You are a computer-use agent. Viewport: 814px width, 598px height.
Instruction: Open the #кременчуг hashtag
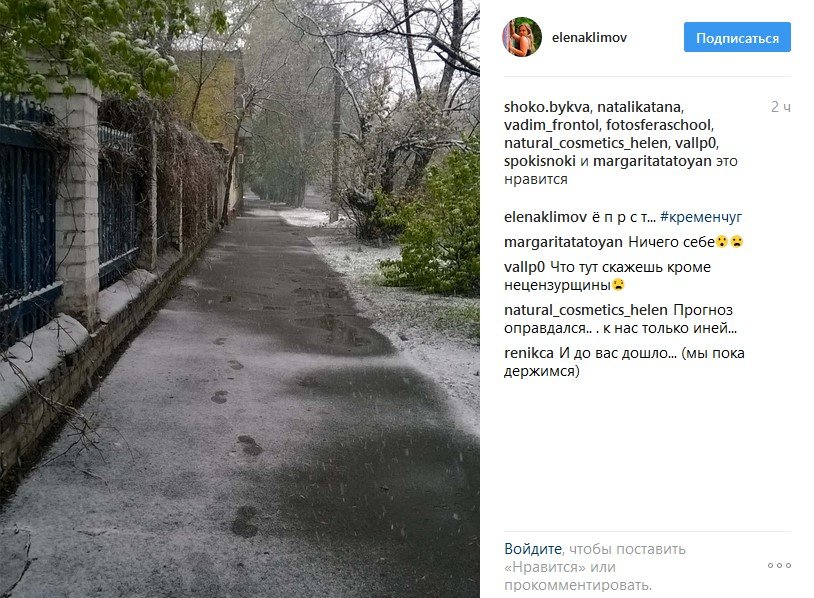(x=701, y=216)
